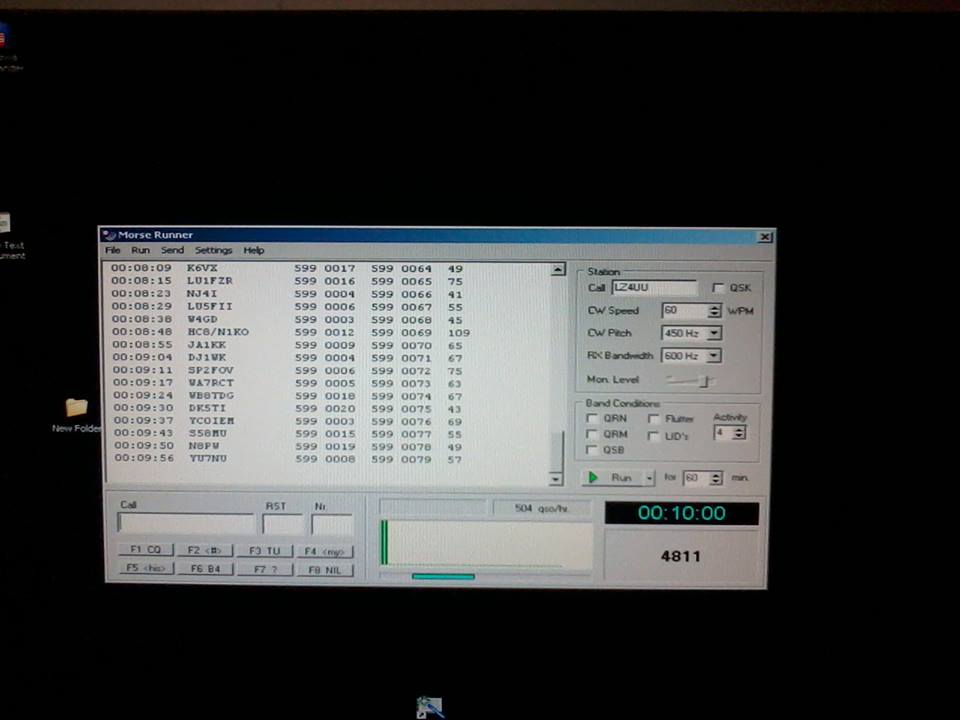
Task: Open the New Folder desktop icon
Action: [x=77, y=414]
